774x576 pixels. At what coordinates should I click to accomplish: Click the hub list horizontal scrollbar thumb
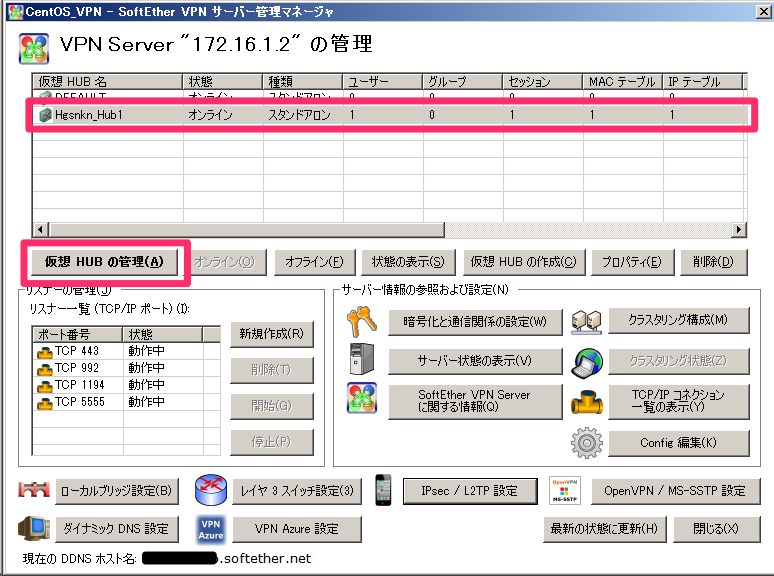tap(247, 230)
